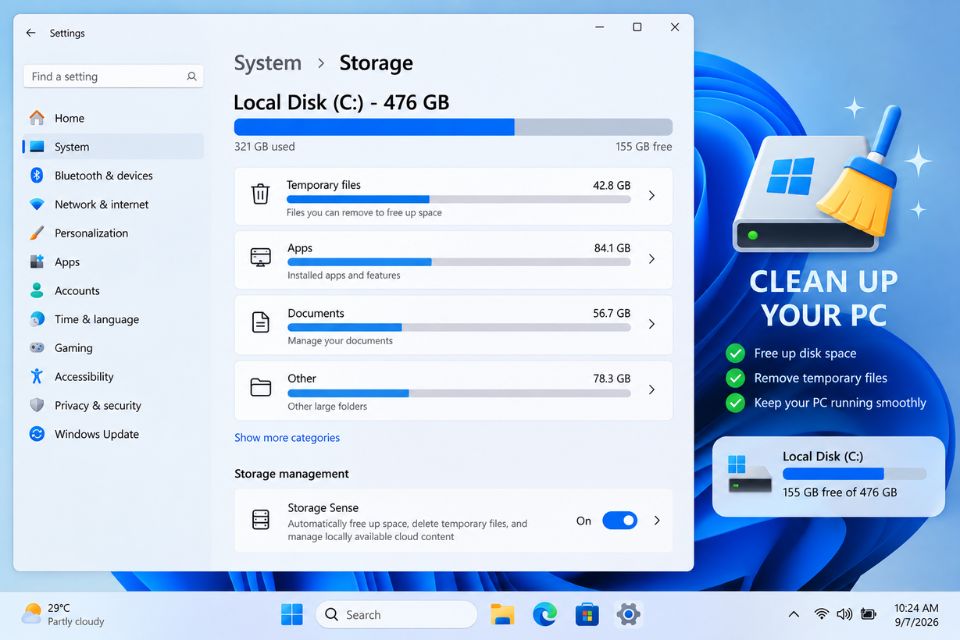960x640 pixels.
Task: Click the Privacy & security shield icon
Action: pyautogui.click(x=37, y=405)
